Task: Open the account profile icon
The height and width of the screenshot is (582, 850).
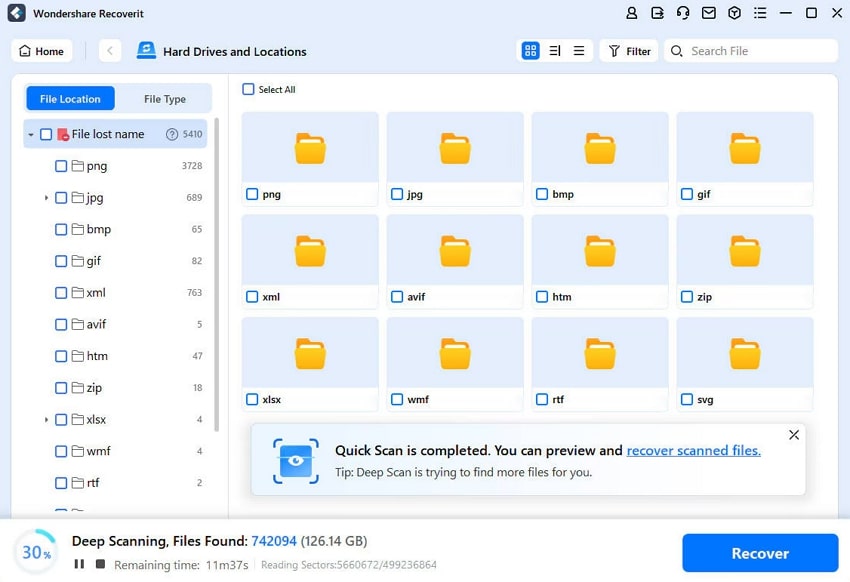Action: click(x=631, y=13)
